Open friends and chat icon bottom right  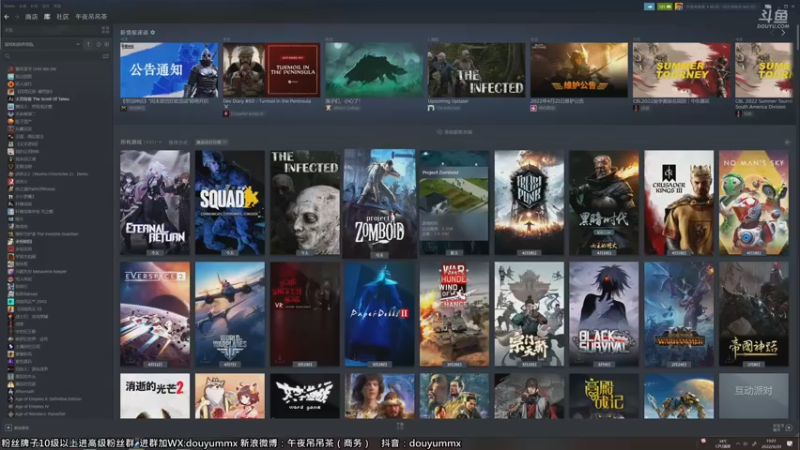tap(789, 428)
